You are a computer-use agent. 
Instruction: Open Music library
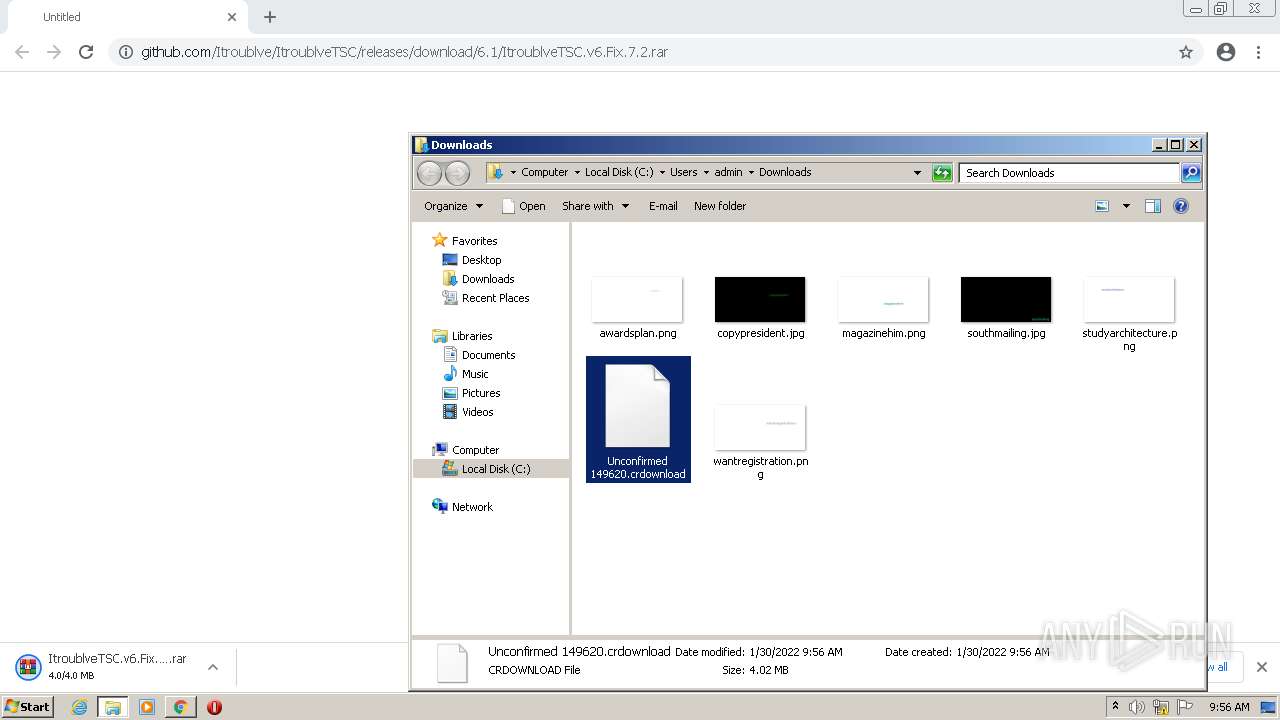(x=465, y=374)
